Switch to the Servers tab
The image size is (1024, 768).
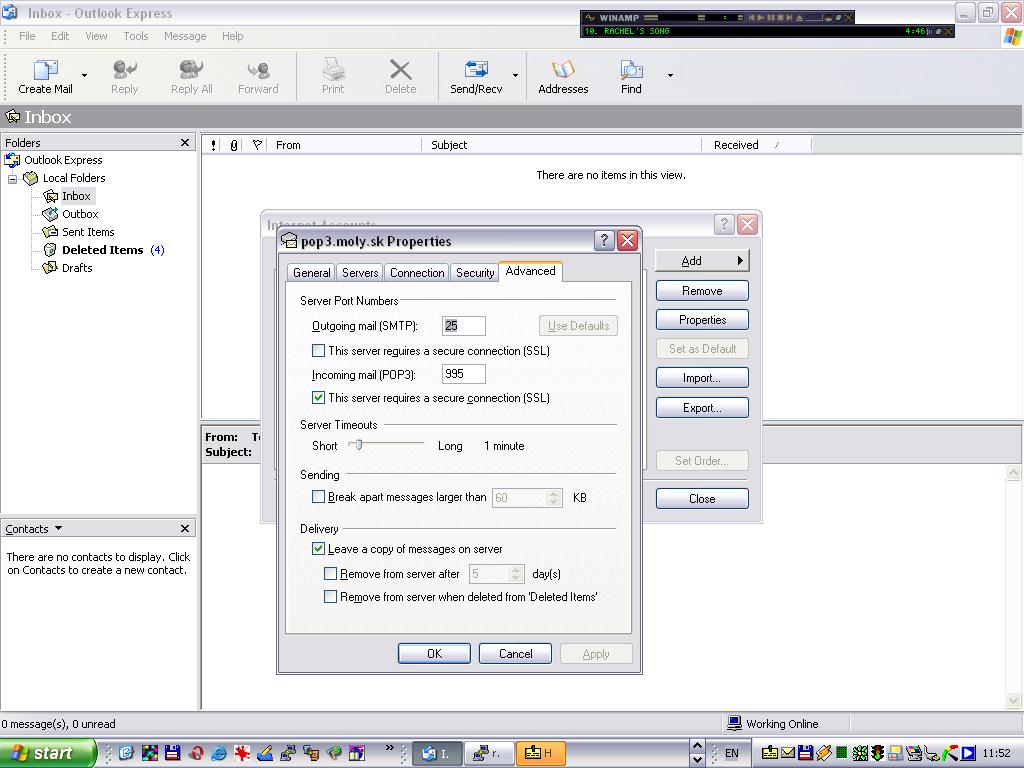pyautogui.click(x=360, y=273)
